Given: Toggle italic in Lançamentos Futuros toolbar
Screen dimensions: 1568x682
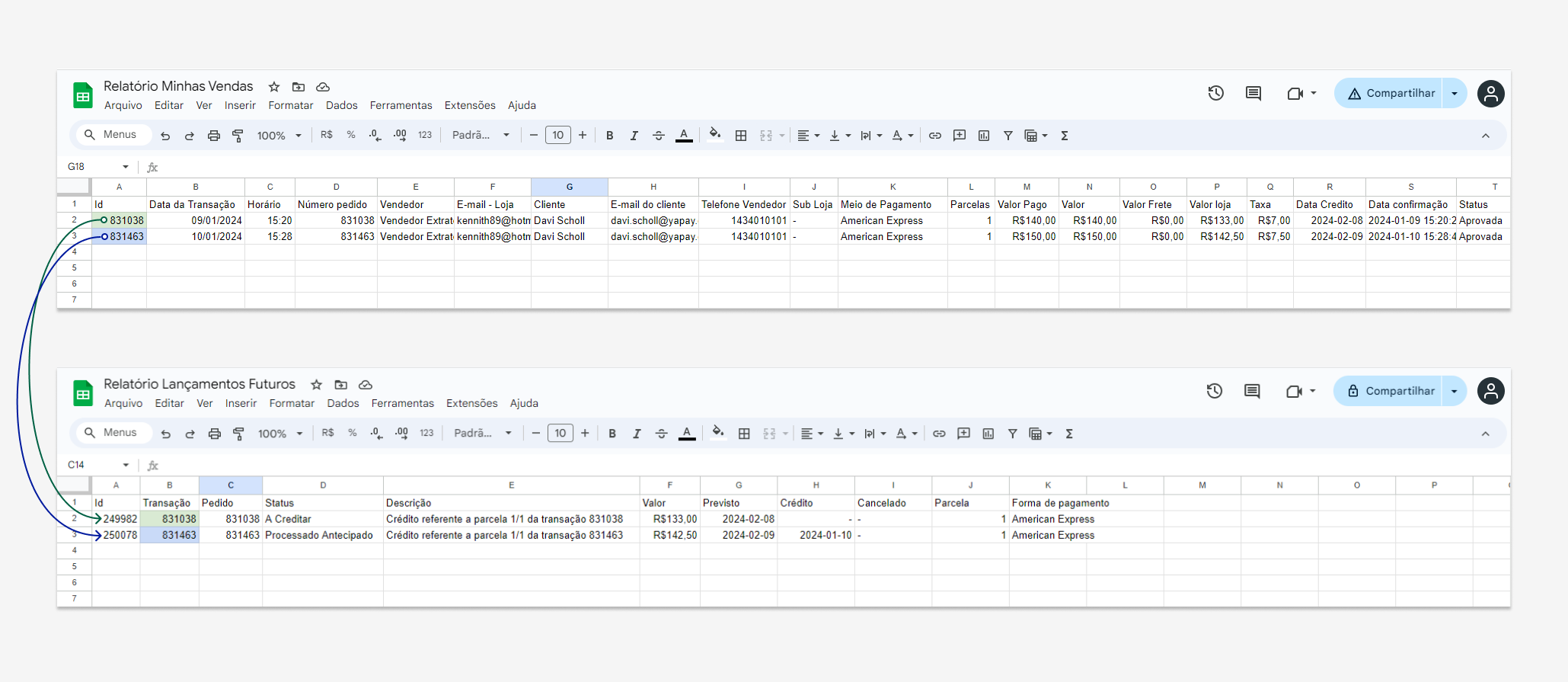Looking at the screenshot, I should tap(637, 434).
